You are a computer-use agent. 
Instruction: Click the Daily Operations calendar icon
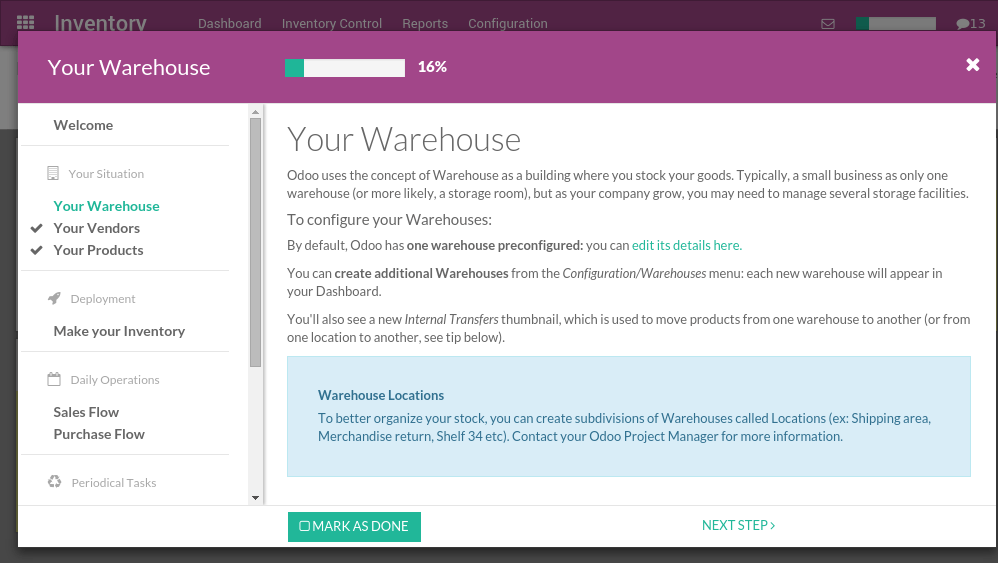point(54,379)
